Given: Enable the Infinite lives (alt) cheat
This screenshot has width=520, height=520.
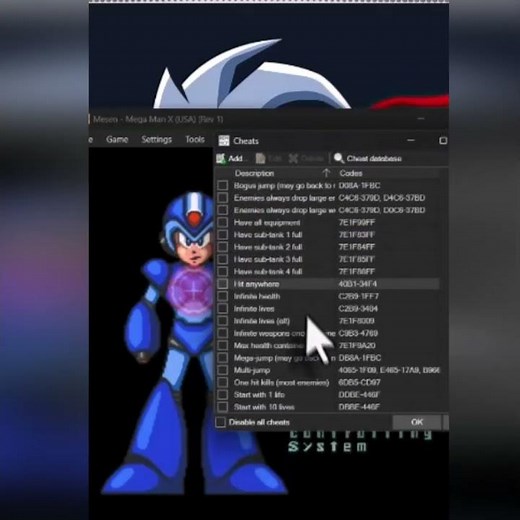Looking at the screenshot, I should (223, 321).
